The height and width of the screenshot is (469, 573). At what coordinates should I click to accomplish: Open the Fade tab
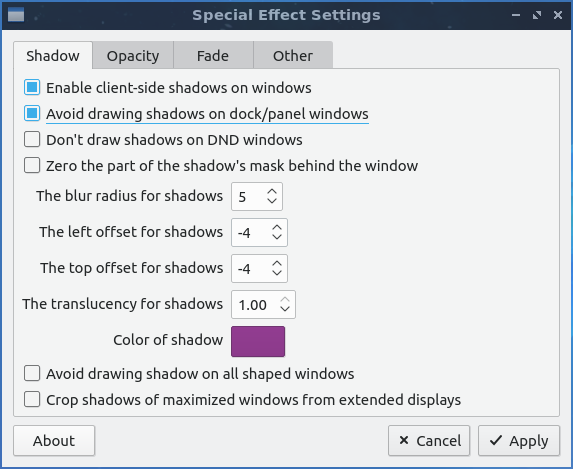point(213,56)
